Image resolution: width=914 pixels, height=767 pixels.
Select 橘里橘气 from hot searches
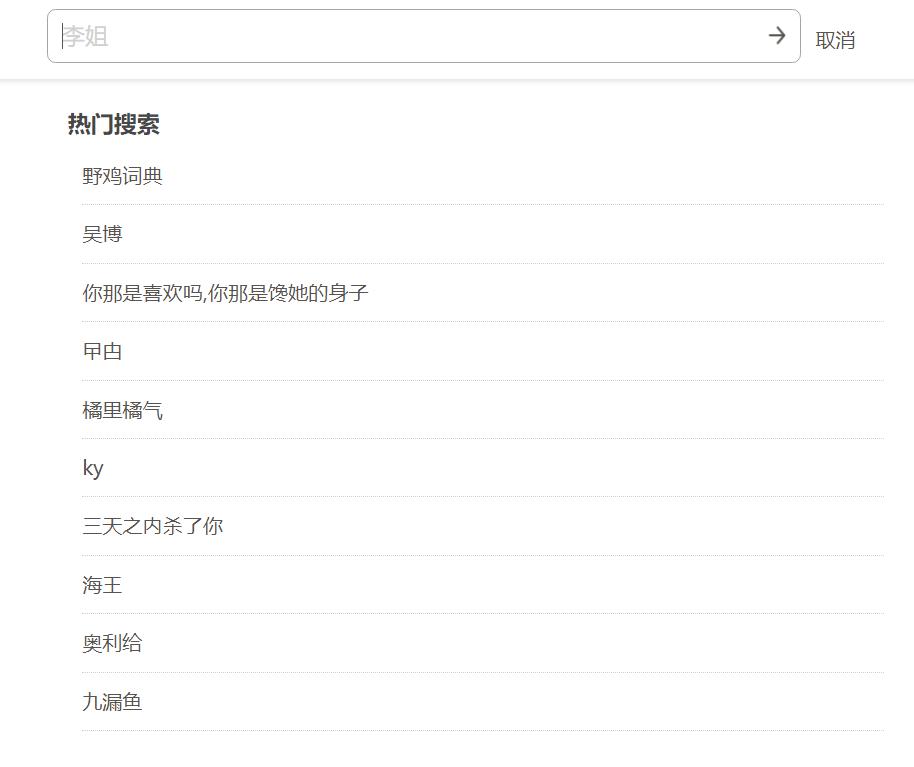[124, 409]
